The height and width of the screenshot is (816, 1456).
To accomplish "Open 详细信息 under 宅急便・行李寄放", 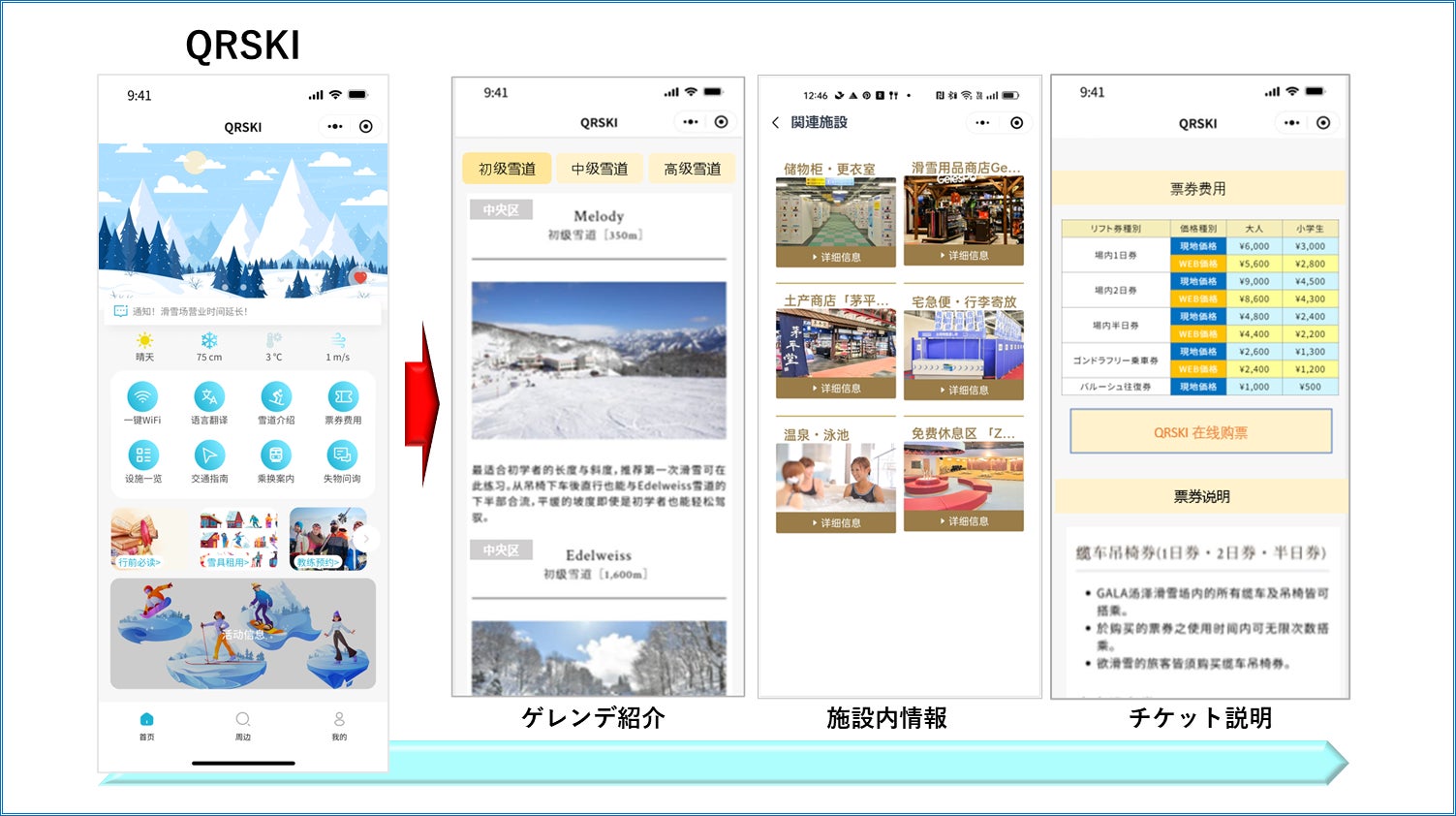I will point(964,390).
